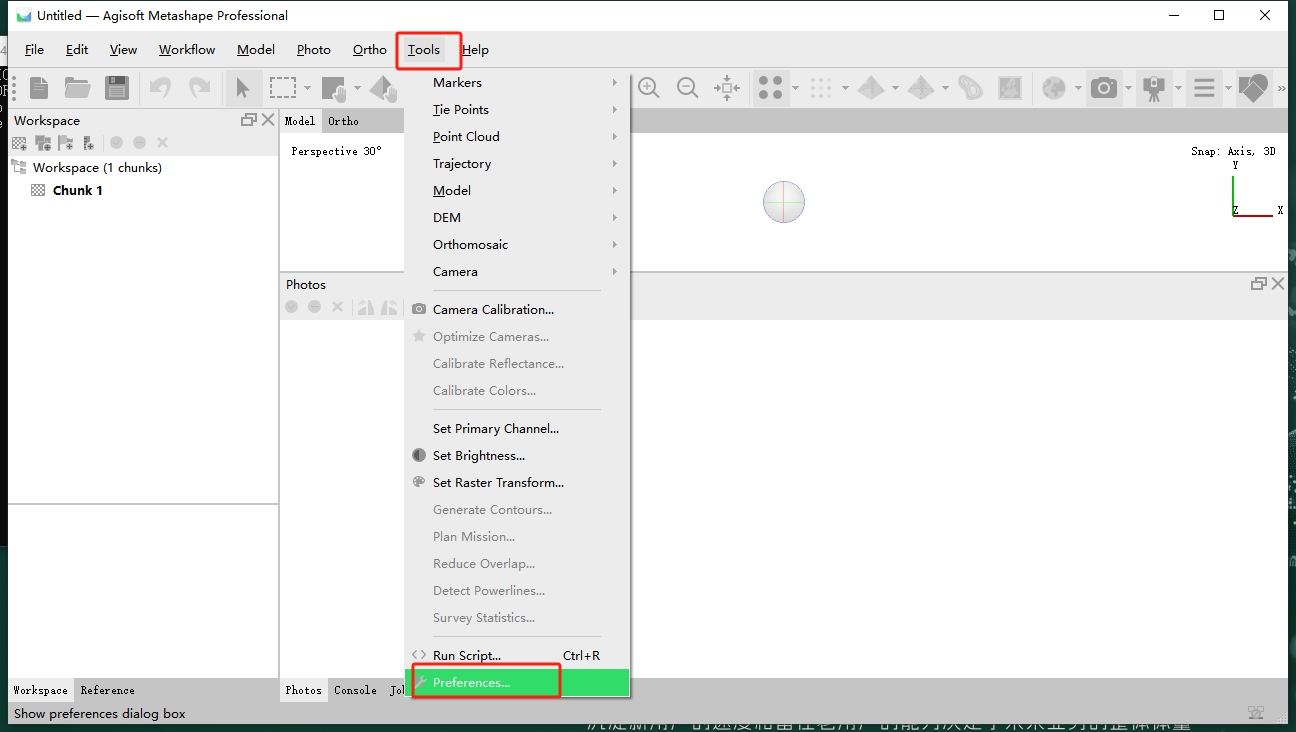Choose Run Script from Tools menu
Image resolution: width=1296 pixels, height=732 pixels.
(x=517, y=656)
